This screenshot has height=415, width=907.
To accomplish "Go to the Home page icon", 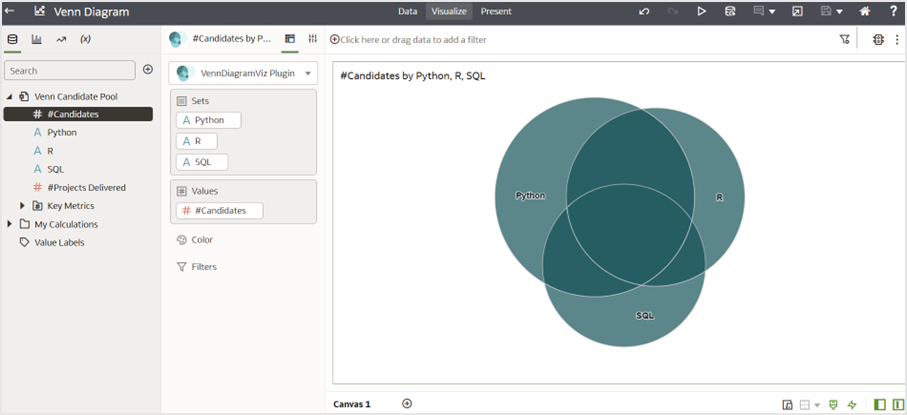I will point(865,11).
